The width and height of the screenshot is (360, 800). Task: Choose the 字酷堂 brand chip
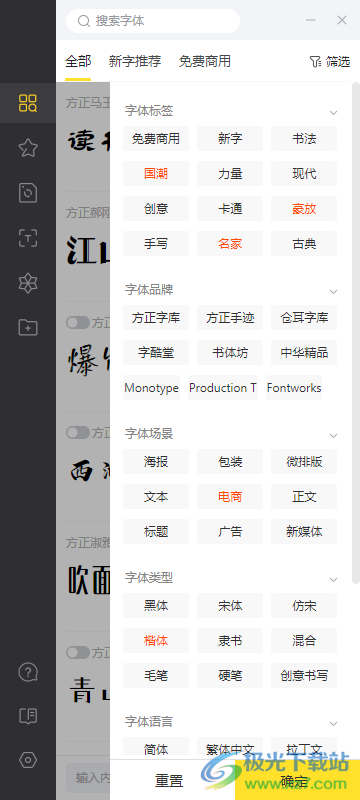point(156,353)
